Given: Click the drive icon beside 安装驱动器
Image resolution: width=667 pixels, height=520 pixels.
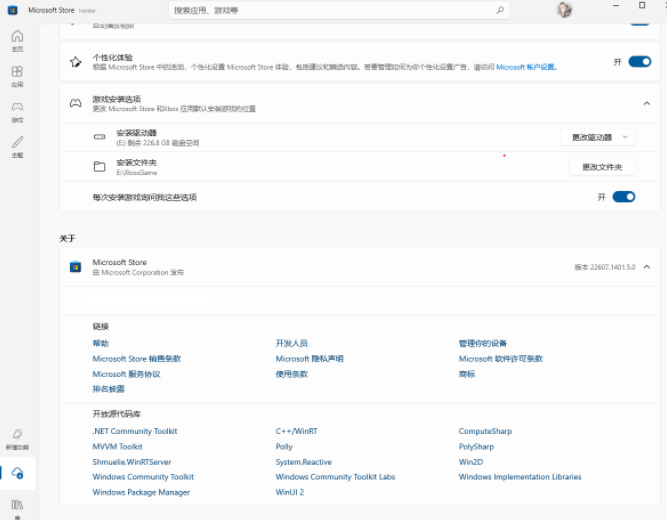Looking at the screenshot, I should pos(100,137).
